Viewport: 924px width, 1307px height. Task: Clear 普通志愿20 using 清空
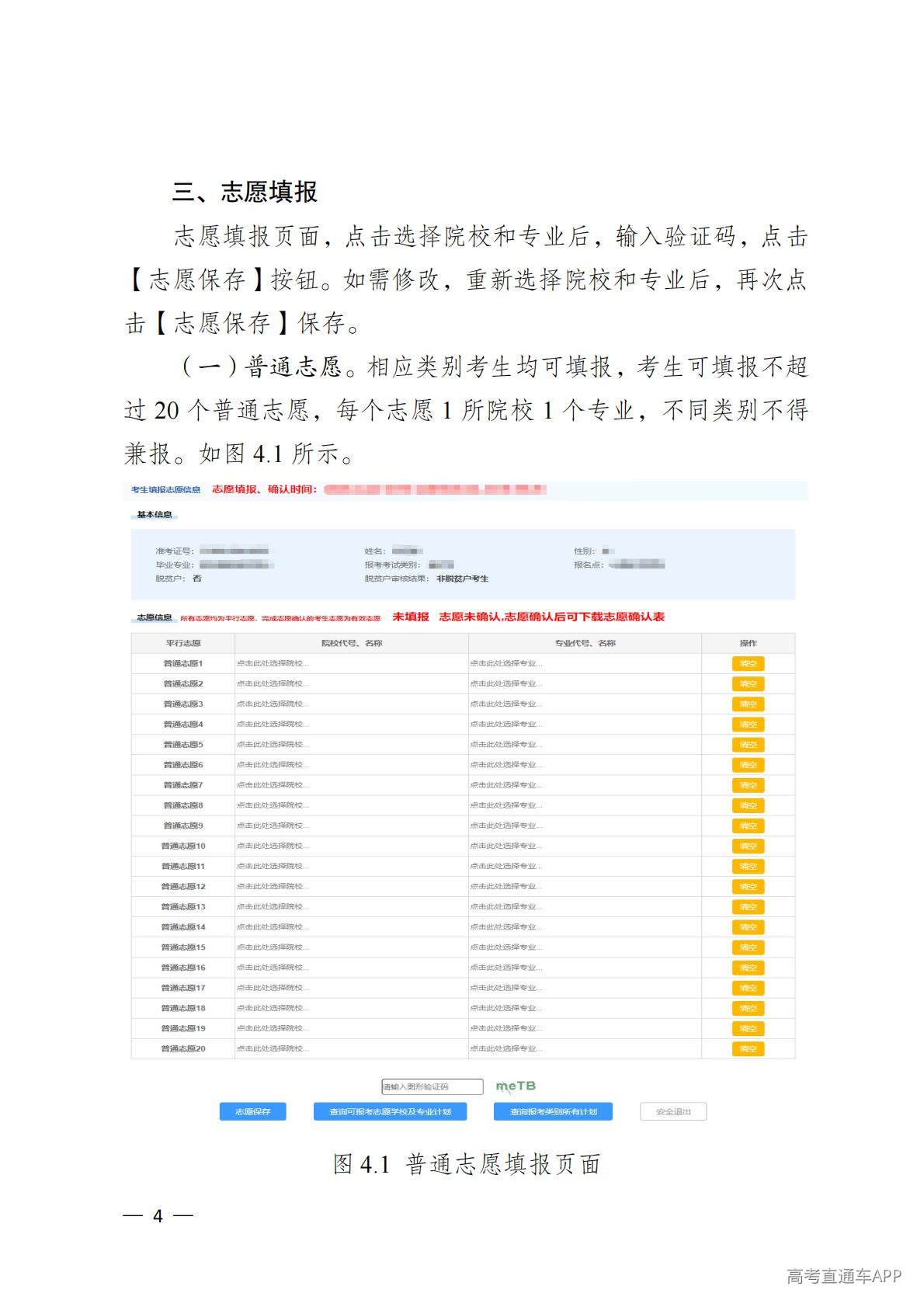pos(748,1048)
